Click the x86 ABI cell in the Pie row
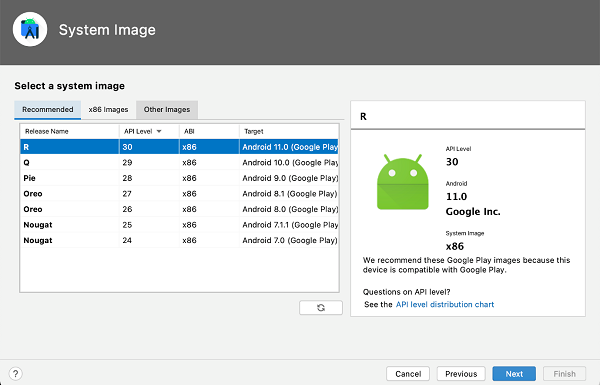The width and height of the screenshot is (600, 385). 209,178
